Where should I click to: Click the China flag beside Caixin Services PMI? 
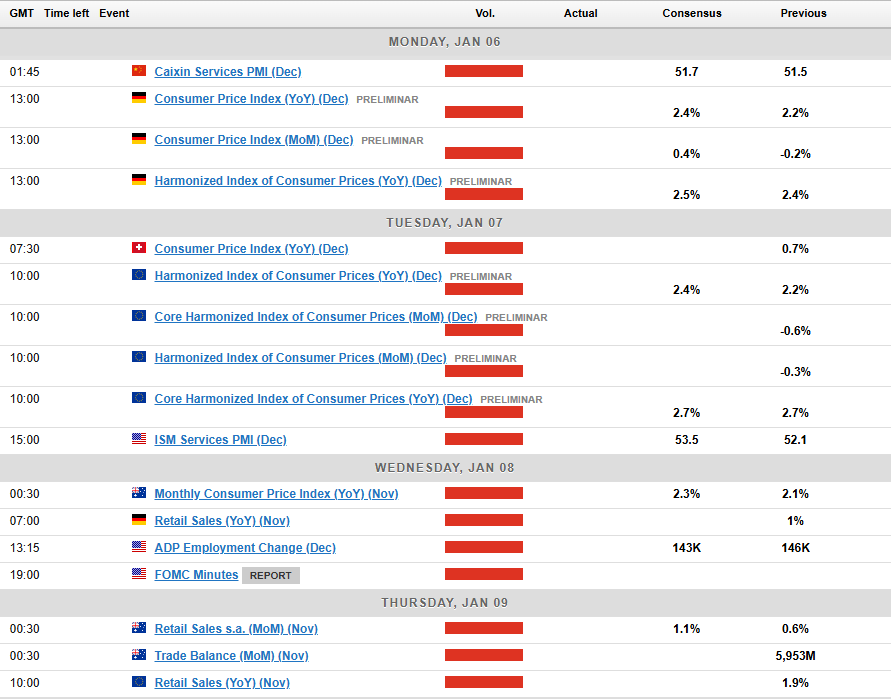point(139,71)
